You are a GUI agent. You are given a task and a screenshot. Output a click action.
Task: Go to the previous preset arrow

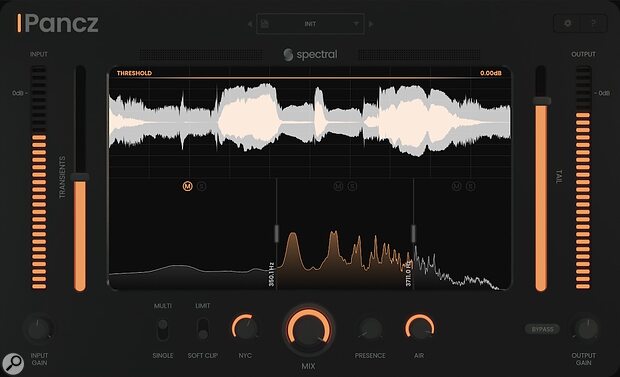click(250, 24)
